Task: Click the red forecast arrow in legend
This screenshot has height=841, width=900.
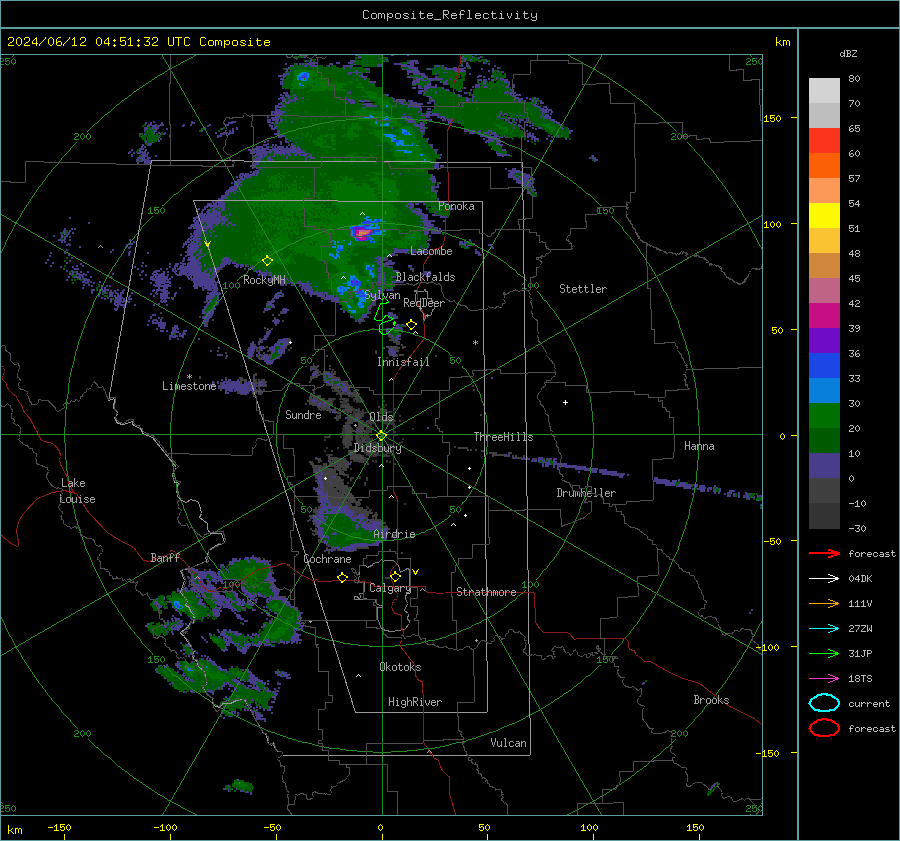Action: pos(824,553)
